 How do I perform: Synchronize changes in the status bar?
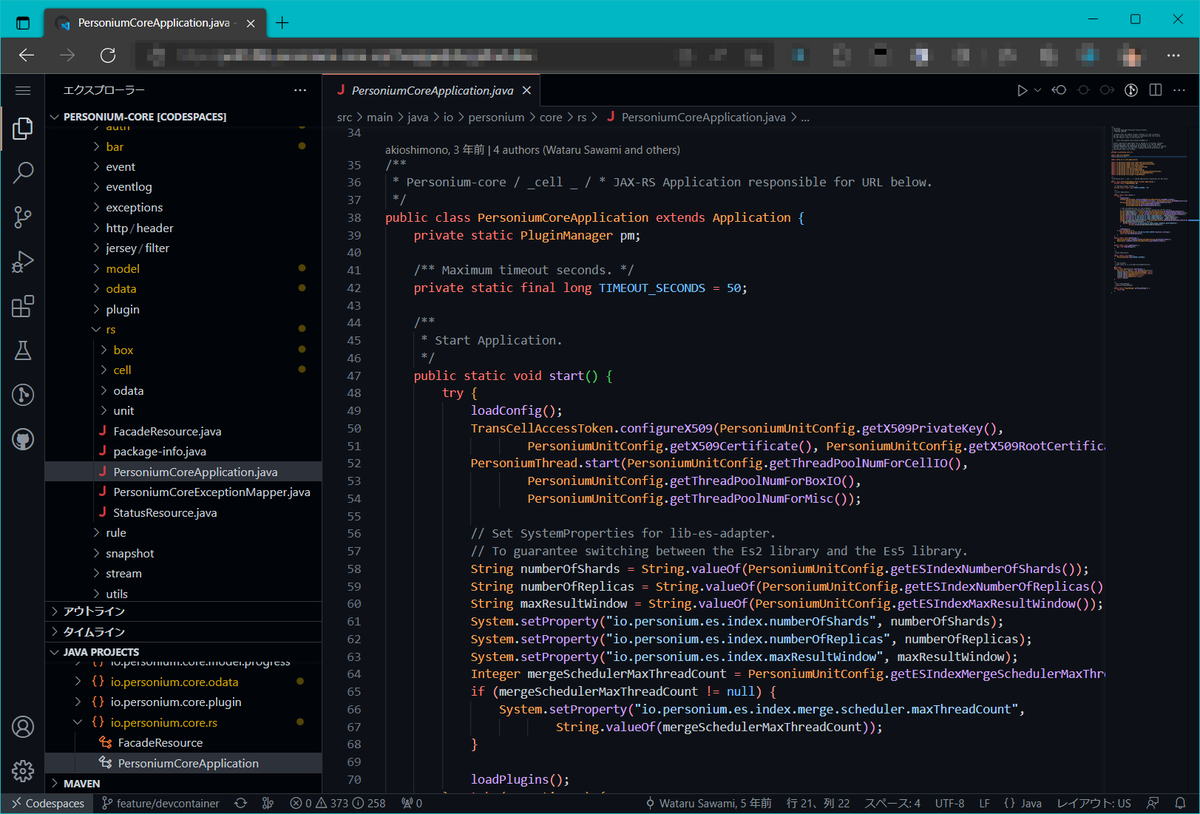click(241, 803)
